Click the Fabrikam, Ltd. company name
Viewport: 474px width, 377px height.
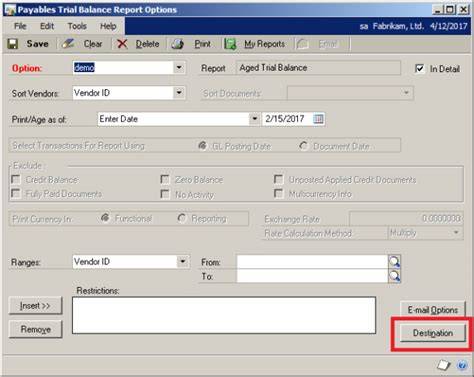[x=398, y=26]
